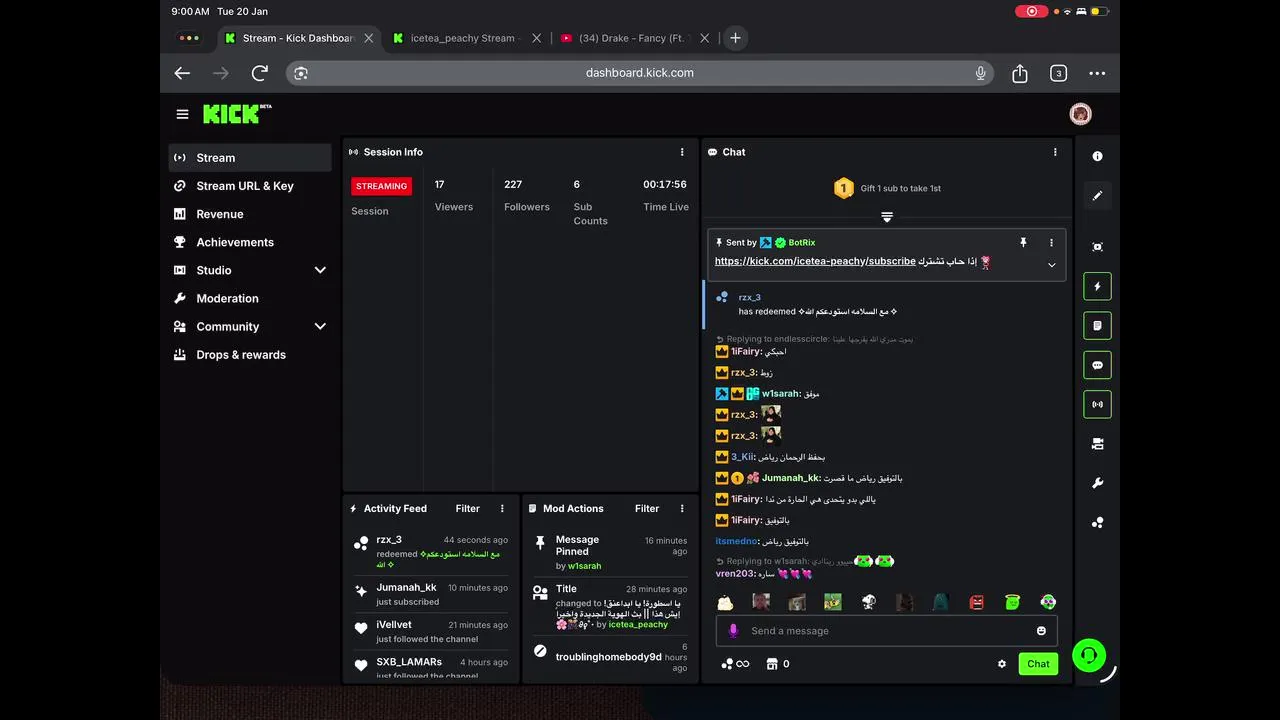Click the Mod Actions Filter button
Viewport: 1280px width, 720px height.
click(647, 508)
